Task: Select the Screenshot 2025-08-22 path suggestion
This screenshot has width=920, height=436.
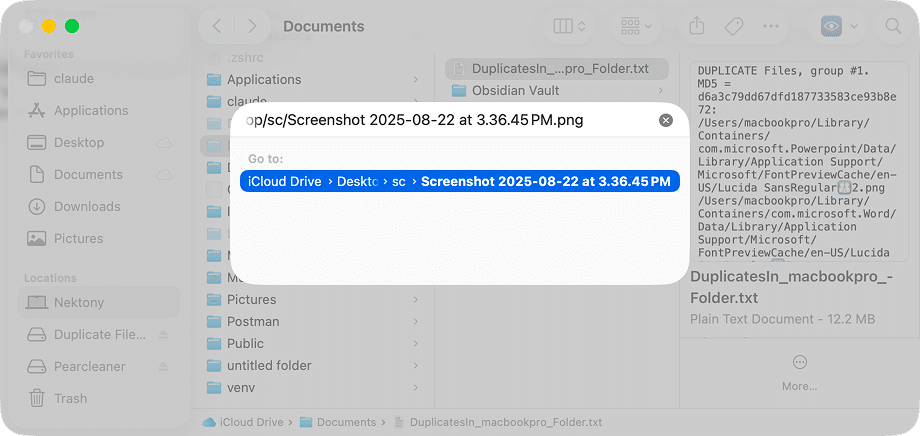Action: click(459, 181)
